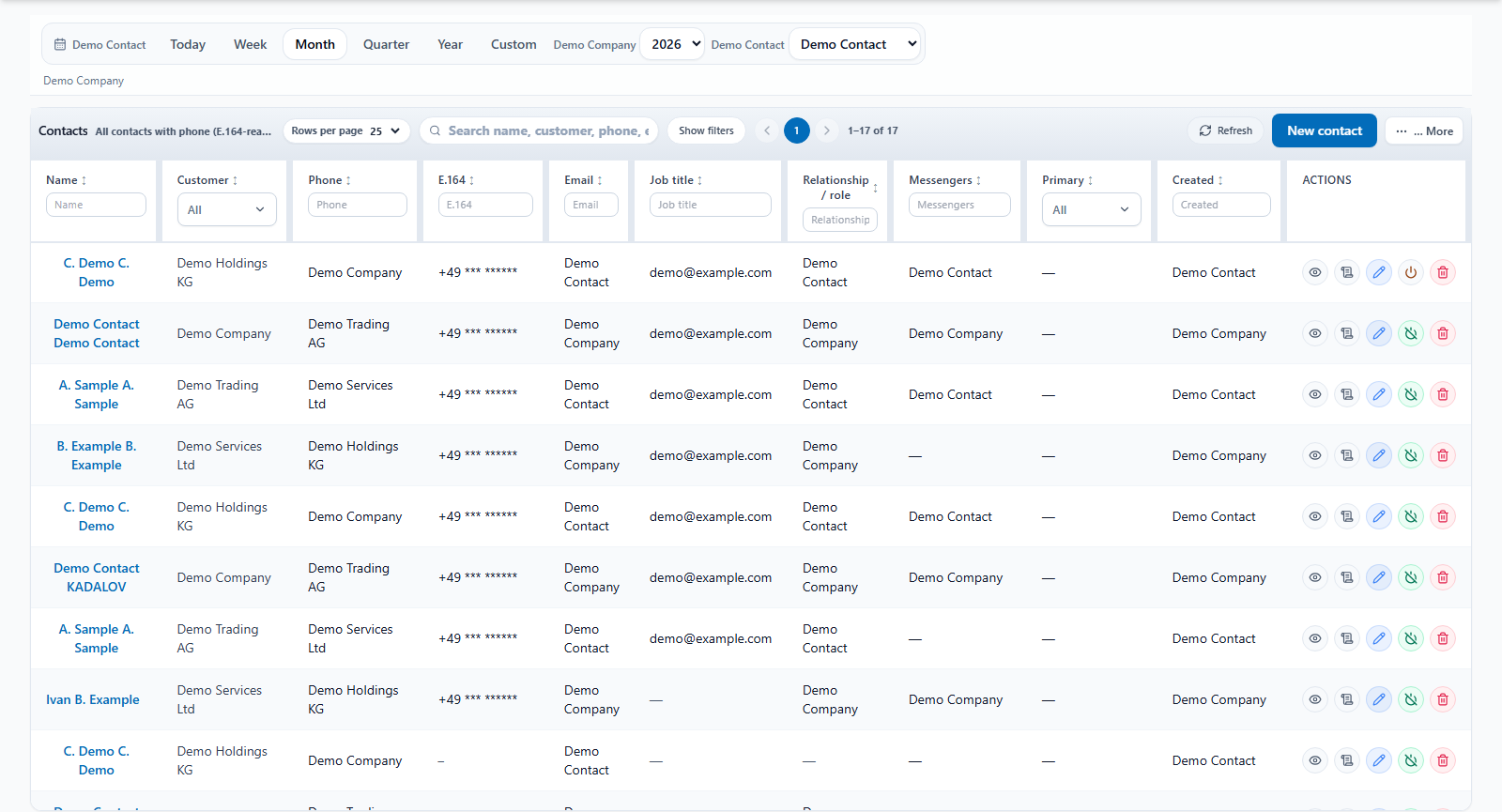Select the Year range tab
Image resolution: width=1502 pixels, height=812 pixels.
[x=451, y=44]
